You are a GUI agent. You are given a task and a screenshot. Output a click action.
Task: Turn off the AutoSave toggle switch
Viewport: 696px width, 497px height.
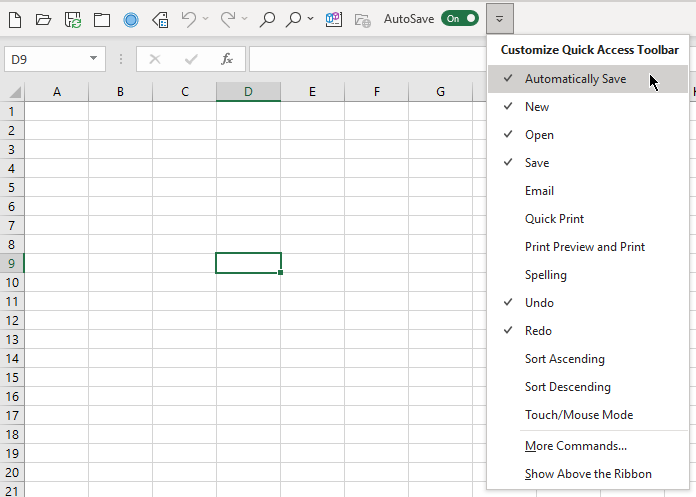tap(460, 19)
